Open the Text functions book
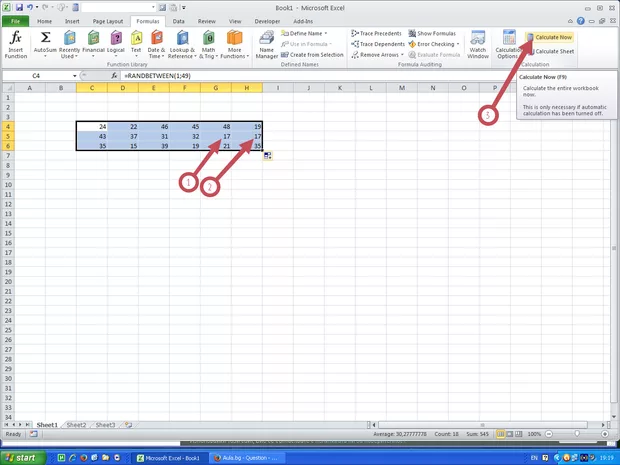The height and width of the screenshot is (465, 620). 136,45
